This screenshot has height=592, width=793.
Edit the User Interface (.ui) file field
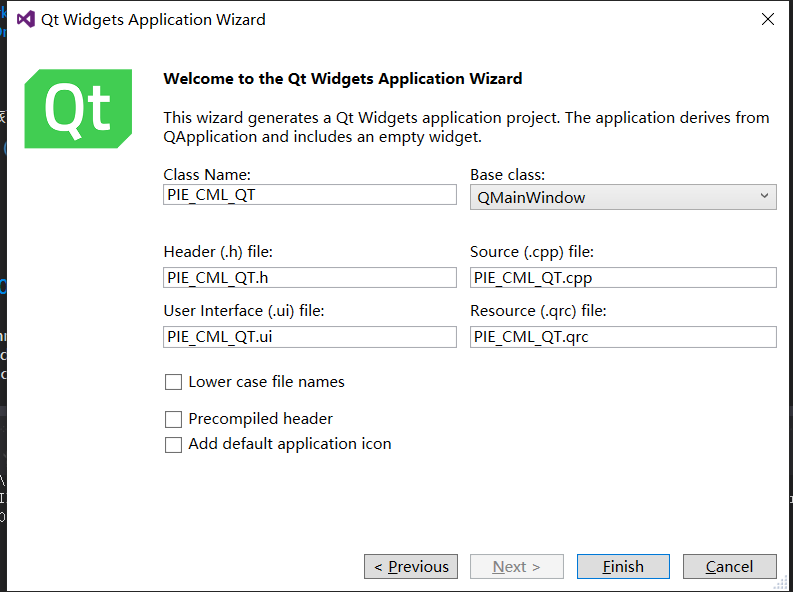coord(310,337)
